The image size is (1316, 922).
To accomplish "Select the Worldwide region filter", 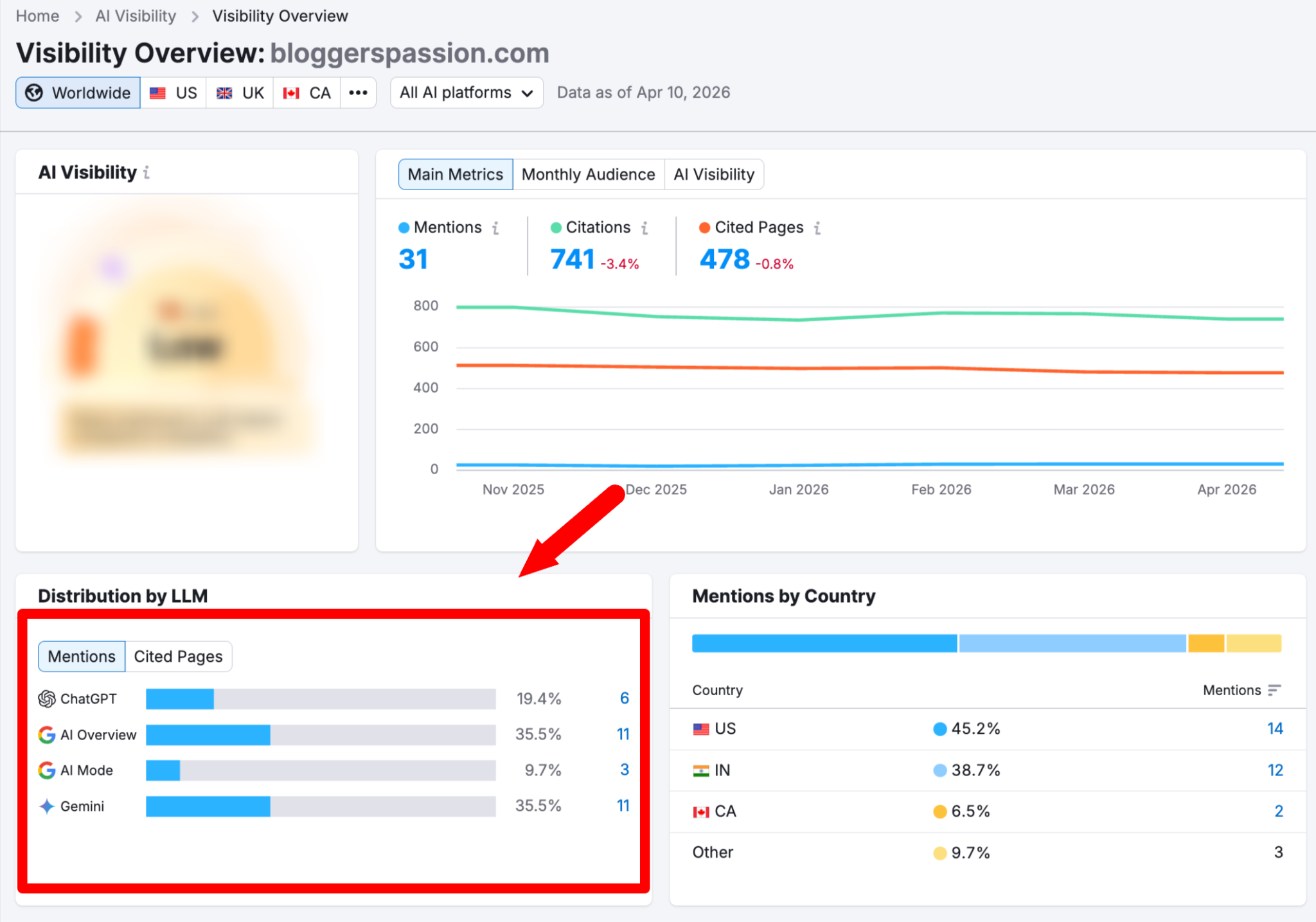I will click(78, 93).
